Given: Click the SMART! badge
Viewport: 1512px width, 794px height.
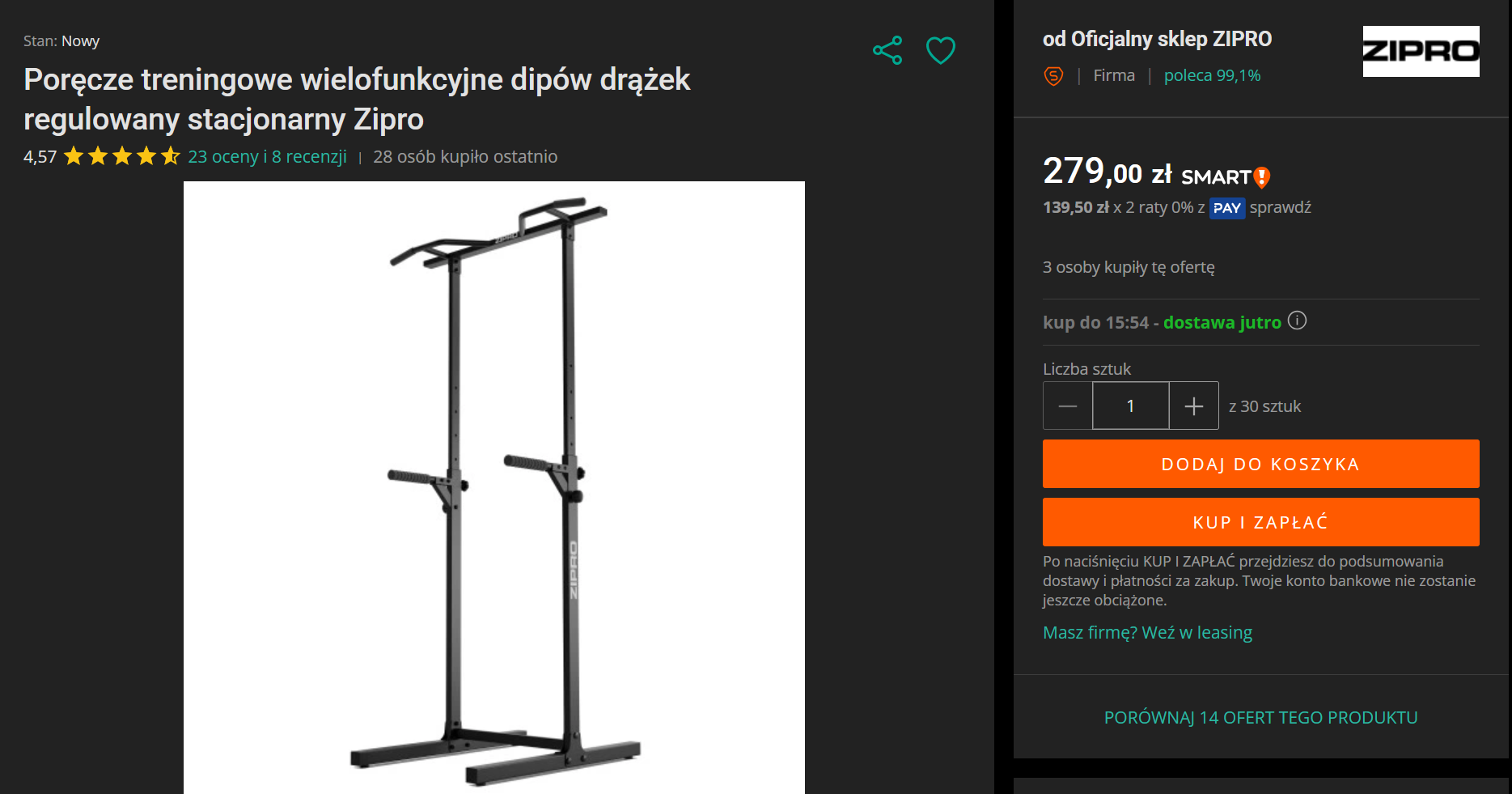Looking at the screenshot, I should point(1226,176).
